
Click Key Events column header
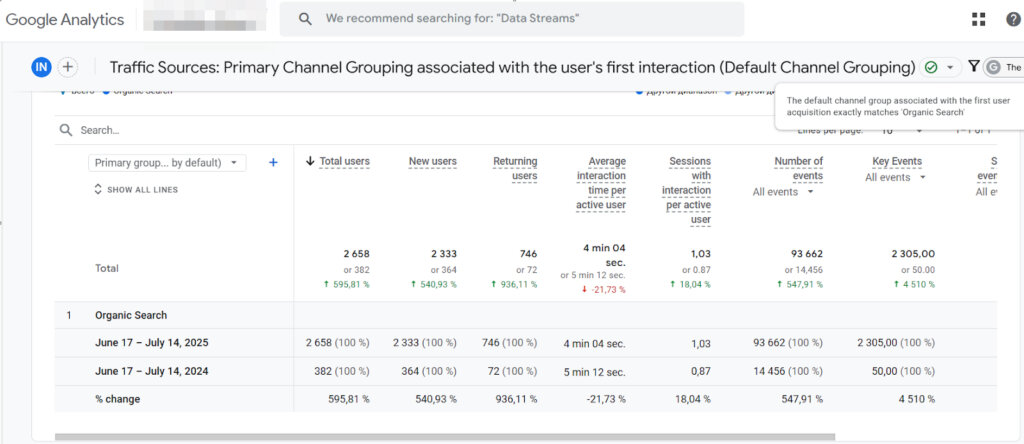(897, 161)
